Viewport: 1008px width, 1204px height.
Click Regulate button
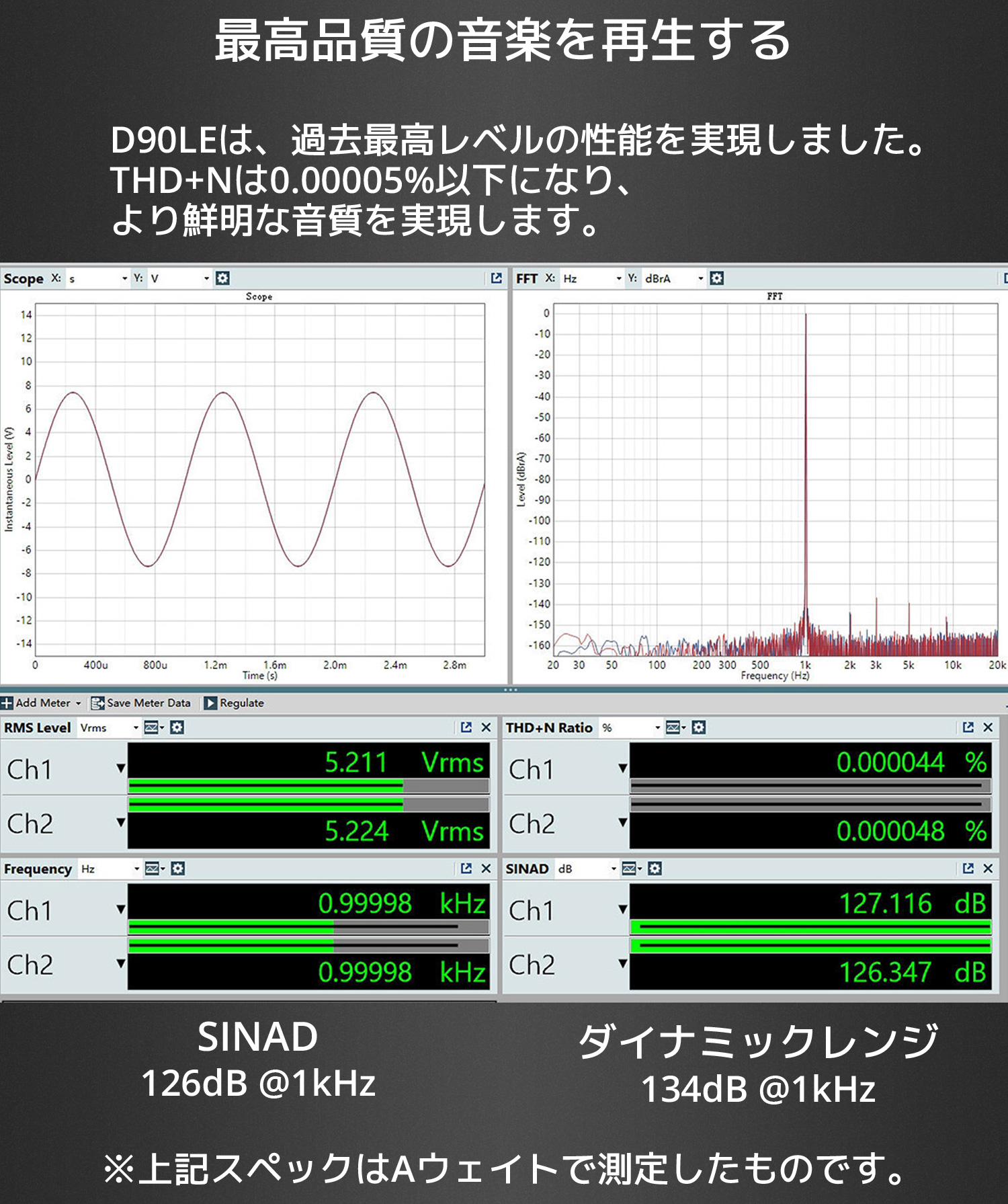pos(234,703)
